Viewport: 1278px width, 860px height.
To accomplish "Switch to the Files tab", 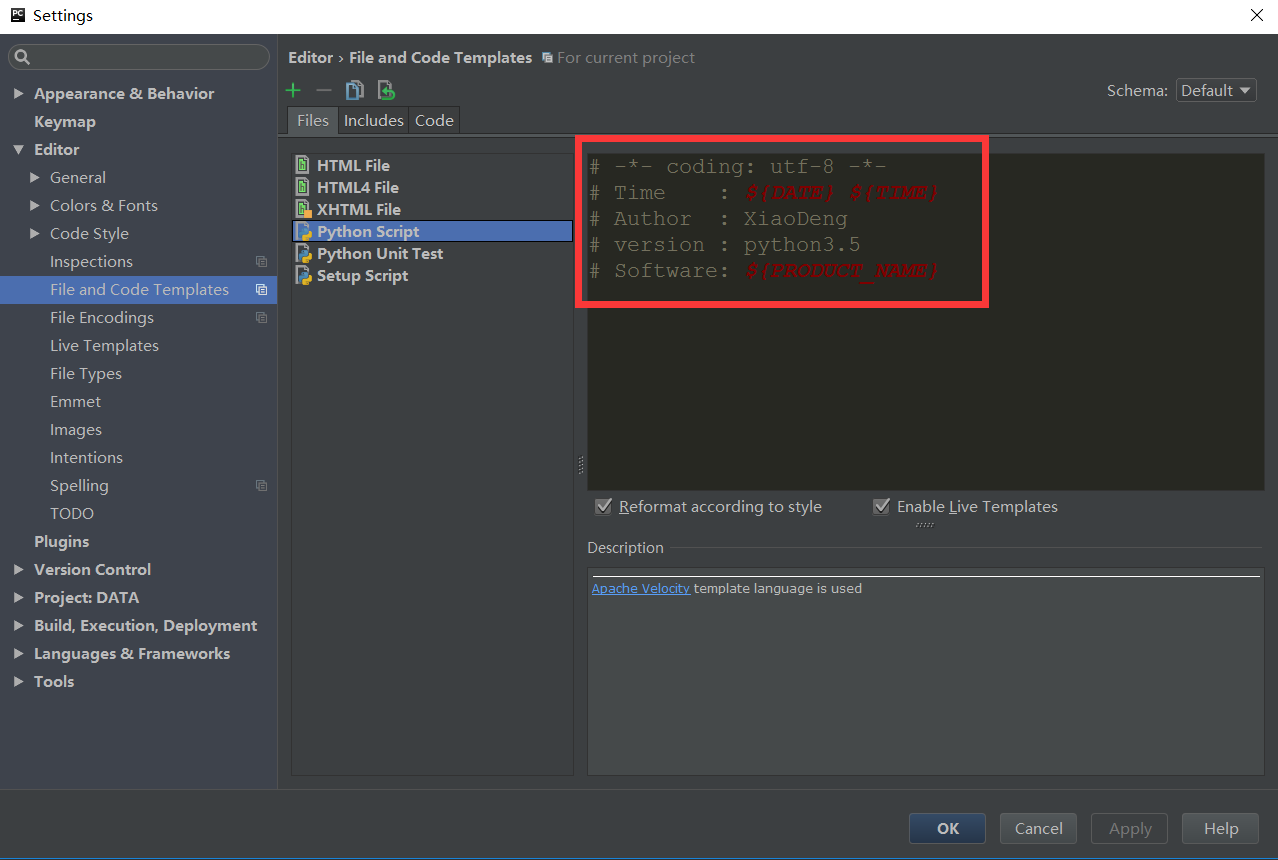I will 313,120.
